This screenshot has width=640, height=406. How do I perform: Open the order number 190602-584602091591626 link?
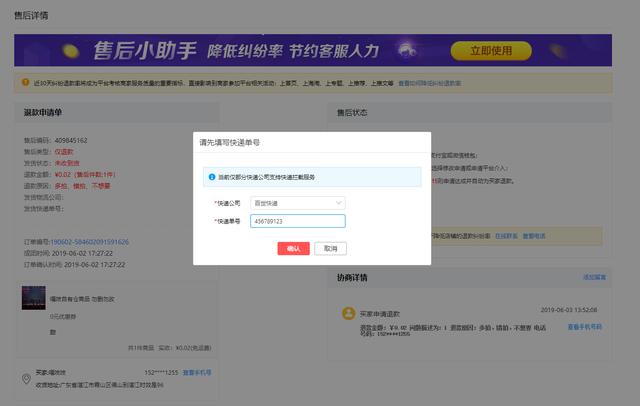pos(88,242)
